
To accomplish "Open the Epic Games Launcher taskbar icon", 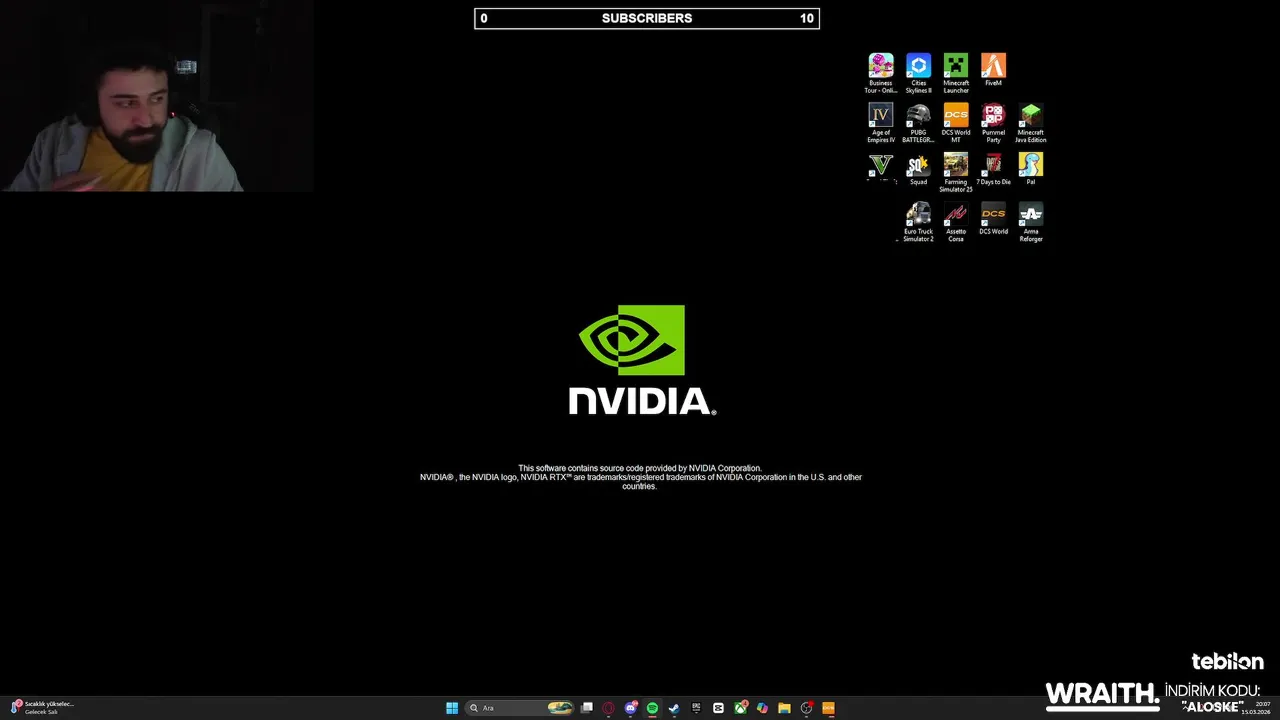I will pyautogui.click(x=696, y=708).
